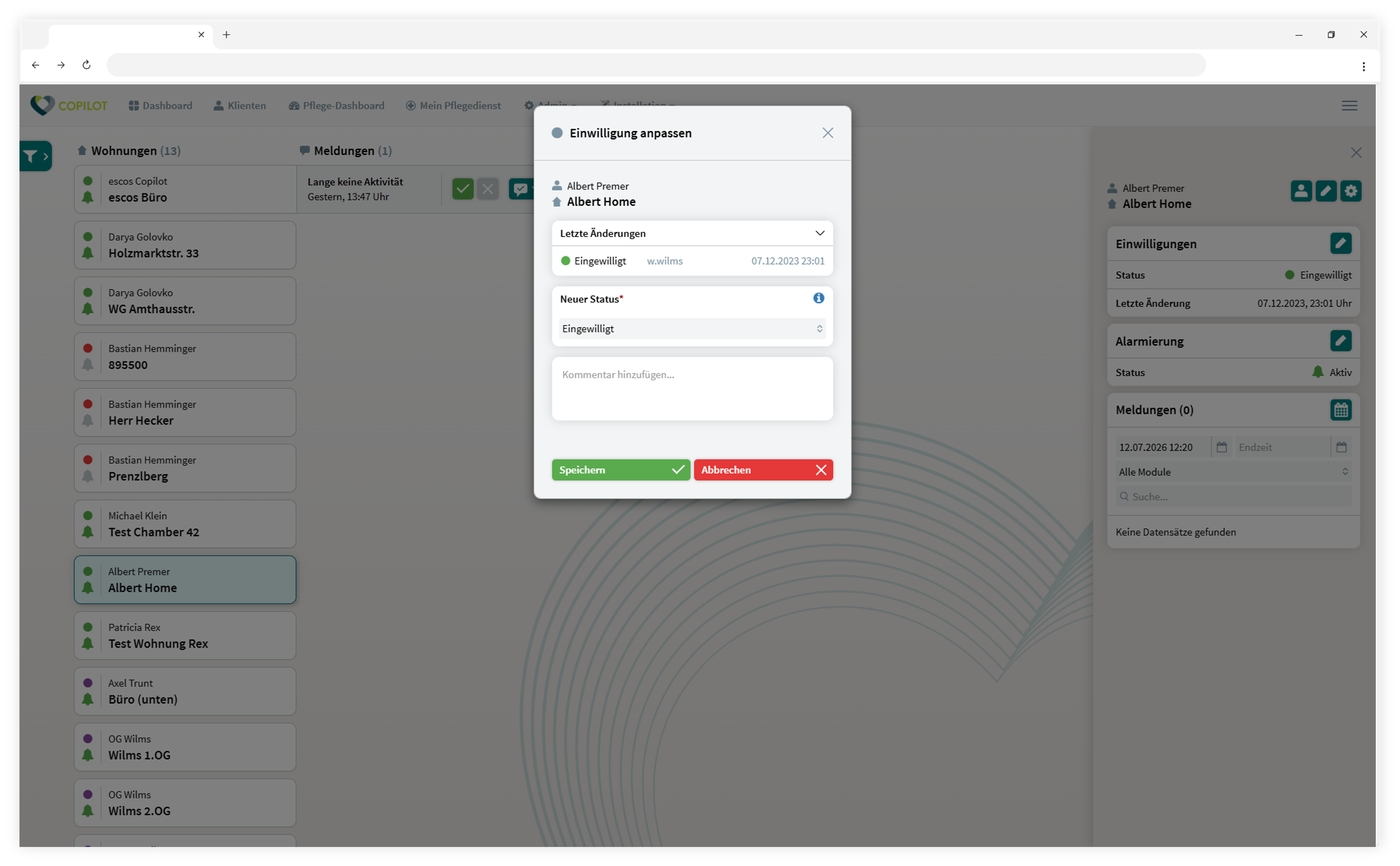
Task: Edit Albert Home using header pencil icon
Action: click(x=1326, y=191)
